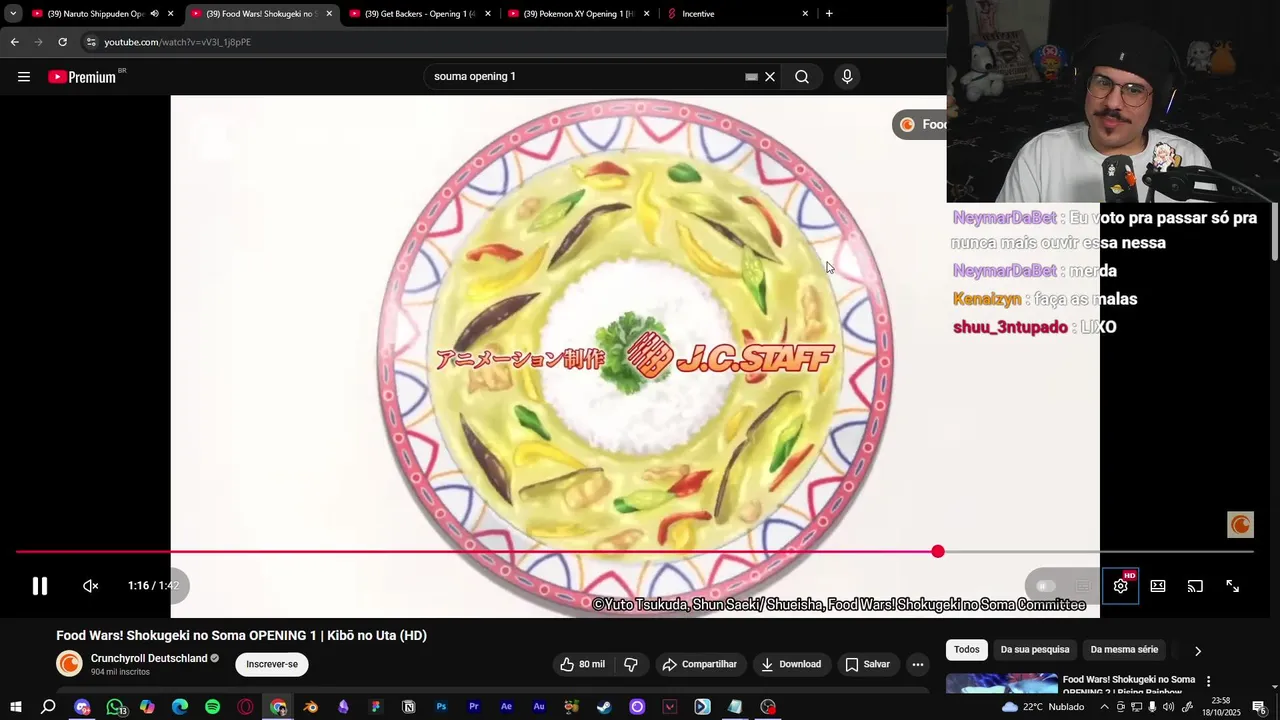Open Adobe Audition from the taskbar
The image size is (1280, 720).
pyautogui.click(x=539, y=707)
